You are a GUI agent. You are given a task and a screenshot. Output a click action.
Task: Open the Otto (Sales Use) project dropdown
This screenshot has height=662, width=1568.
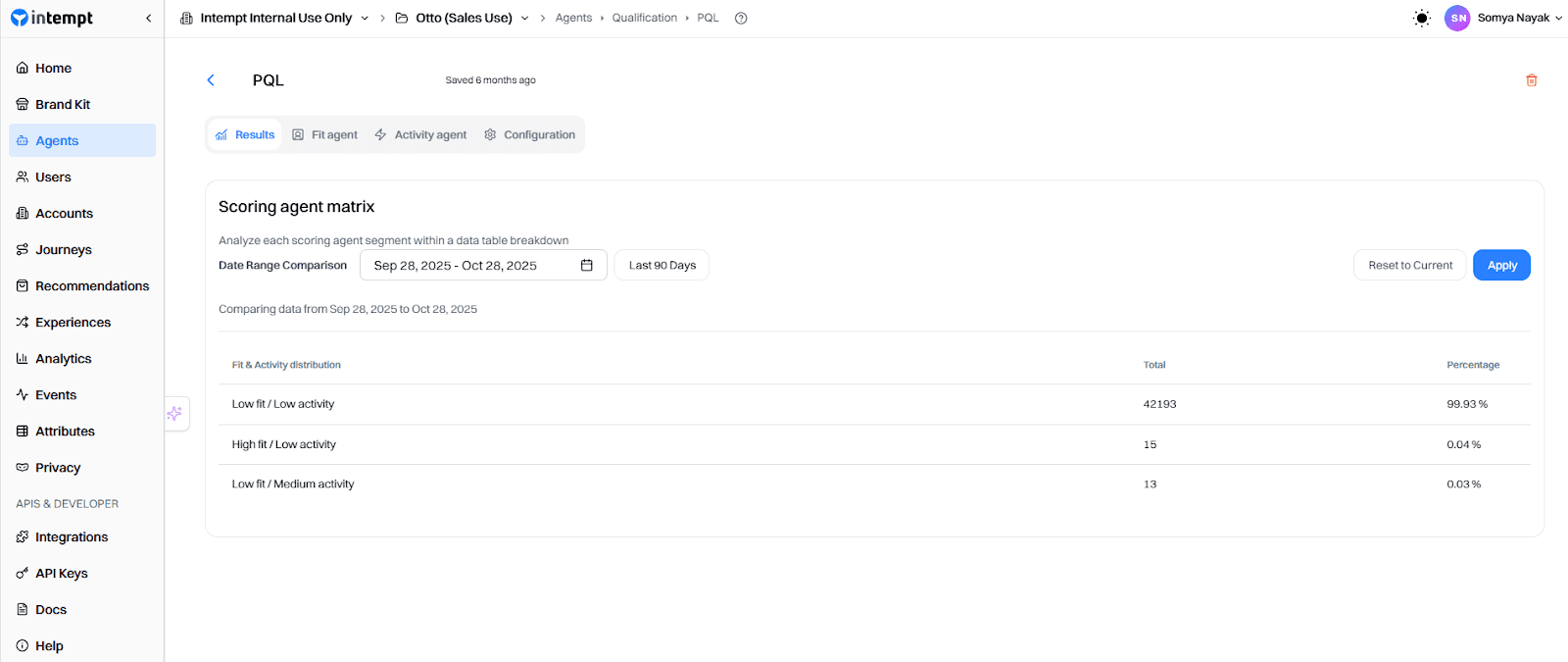(463, 18)
